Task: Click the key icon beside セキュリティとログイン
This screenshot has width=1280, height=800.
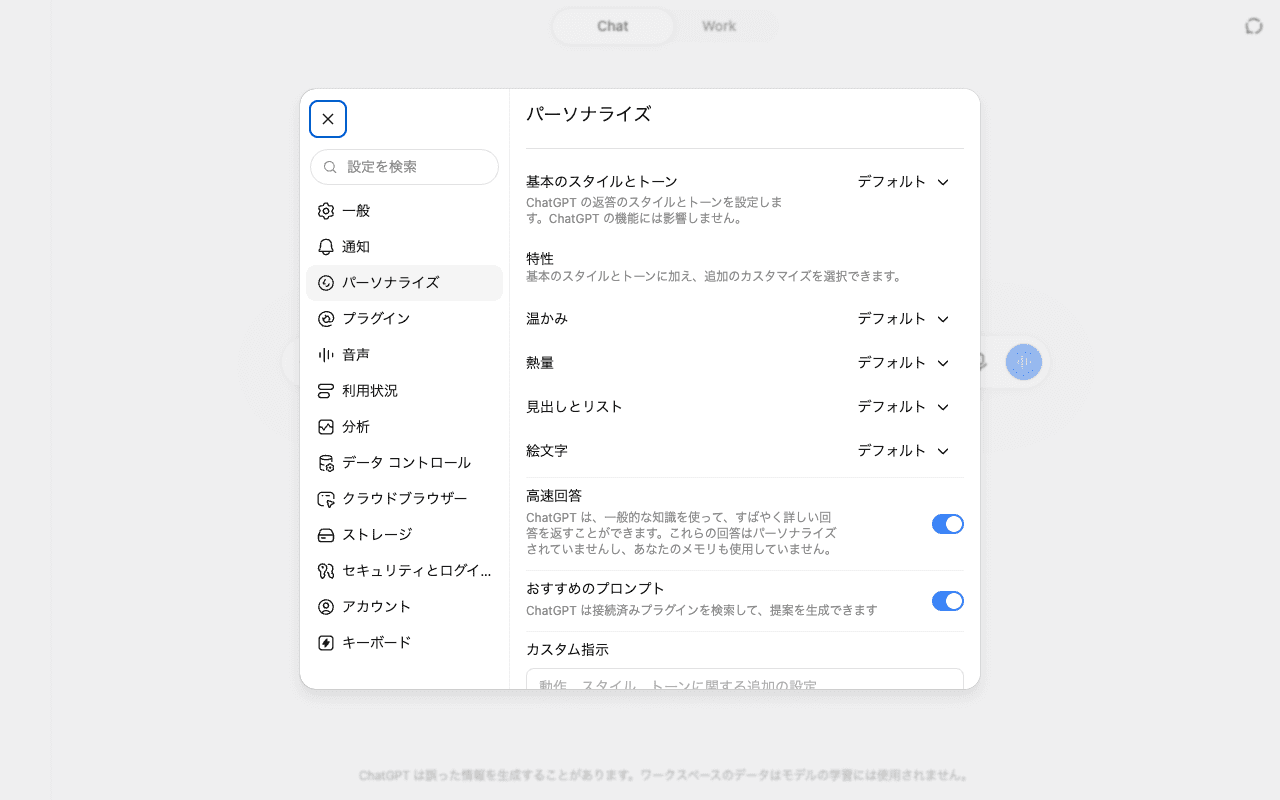Action: click(x=326, y=571)
